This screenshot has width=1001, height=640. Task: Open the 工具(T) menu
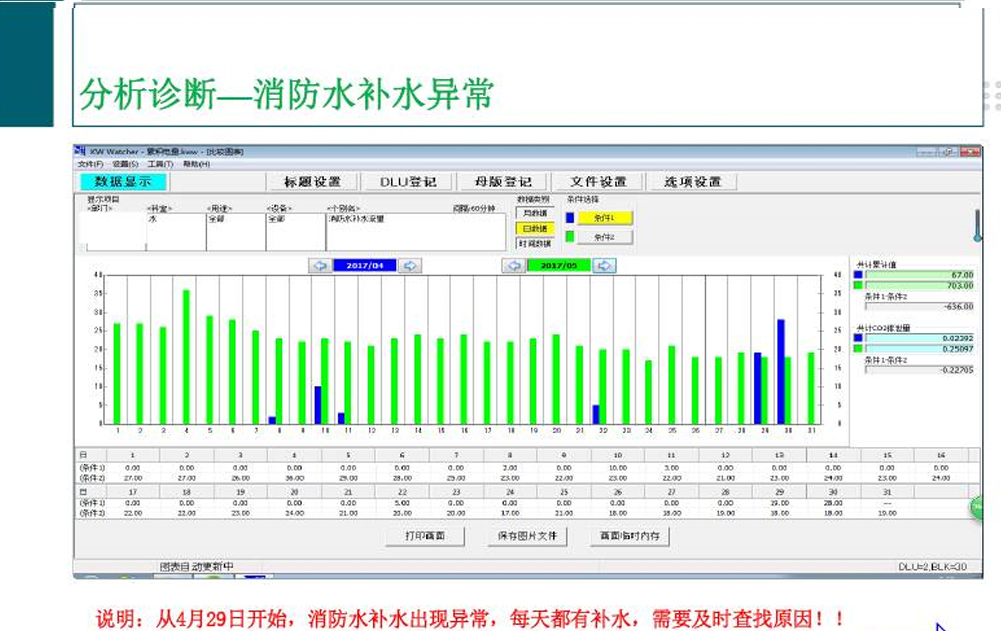pos(160,165)
